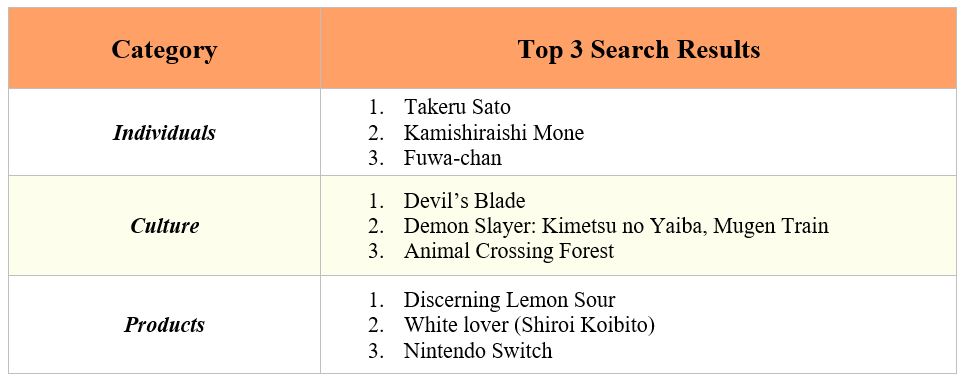964x381 pixels.
Task: Click the Devil's Blade entry
Action: (x=464, y=200)
